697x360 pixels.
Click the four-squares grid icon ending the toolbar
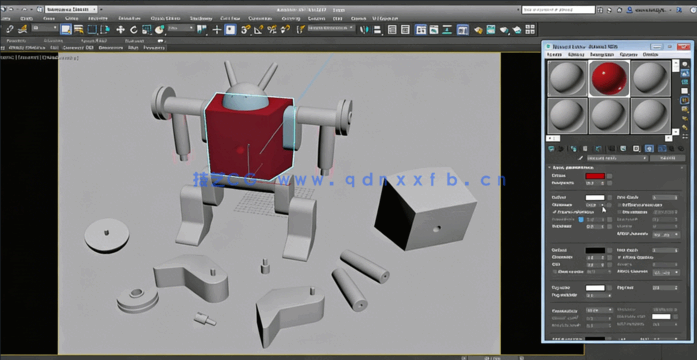click(x=530, y=30)
